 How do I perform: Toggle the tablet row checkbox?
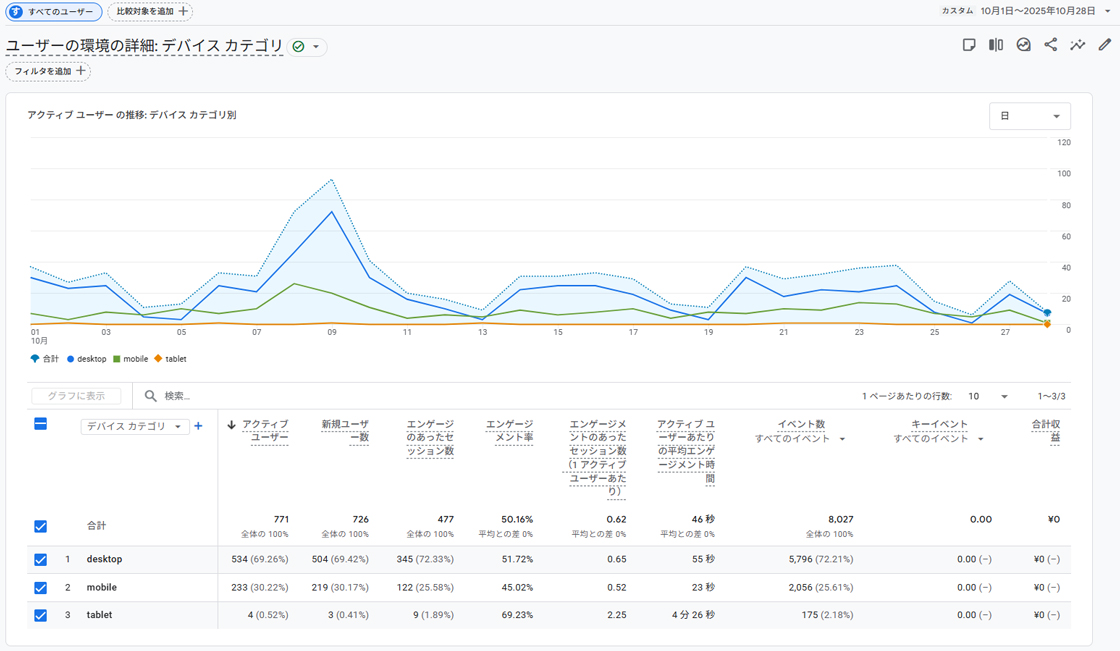(x=41, y=616)
